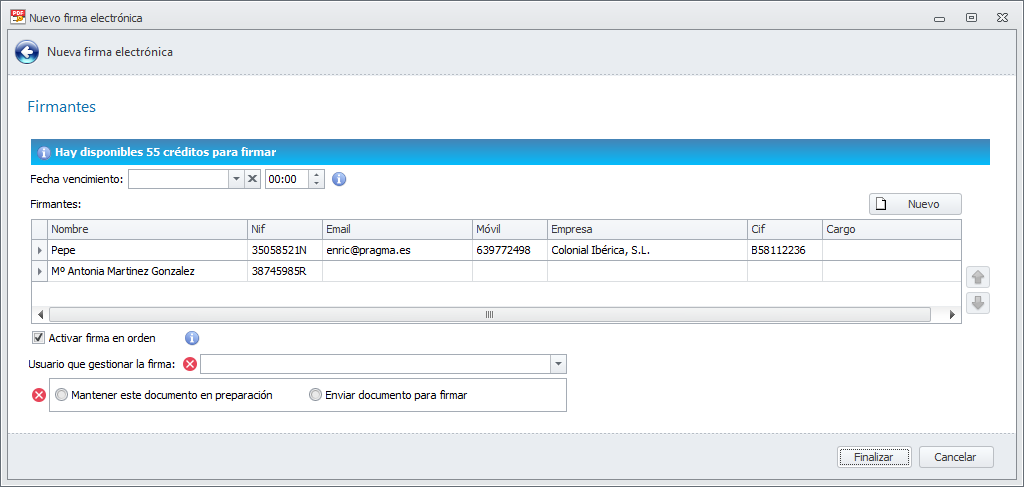
Task: Click the empty Email cell for Mº Antonia
Action: click(x=398, y=272)
